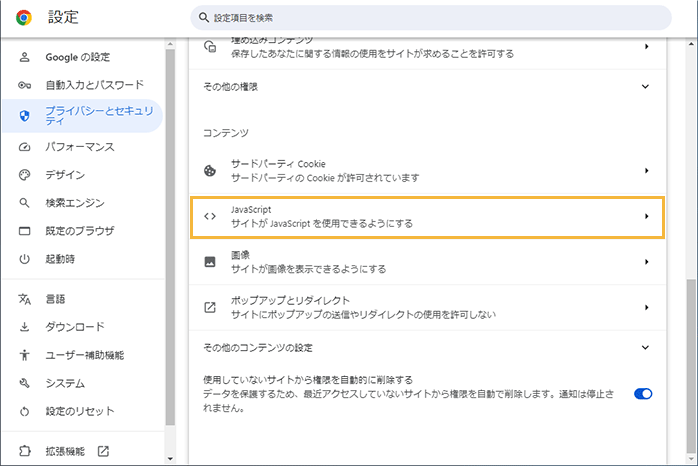Click the puzzle piece icon for 拡張機能
Viewport: 698px width, 466px height.
[x=24, y=451]
